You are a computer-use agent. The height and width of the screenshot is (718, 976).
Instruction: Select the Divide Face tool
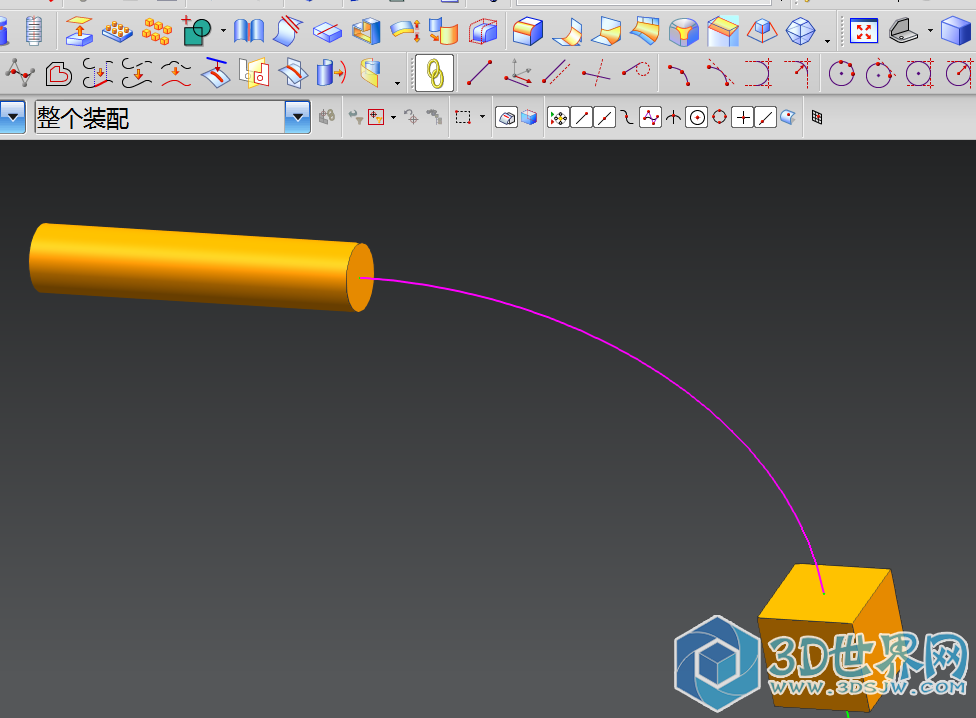click(x=327, y=30)
